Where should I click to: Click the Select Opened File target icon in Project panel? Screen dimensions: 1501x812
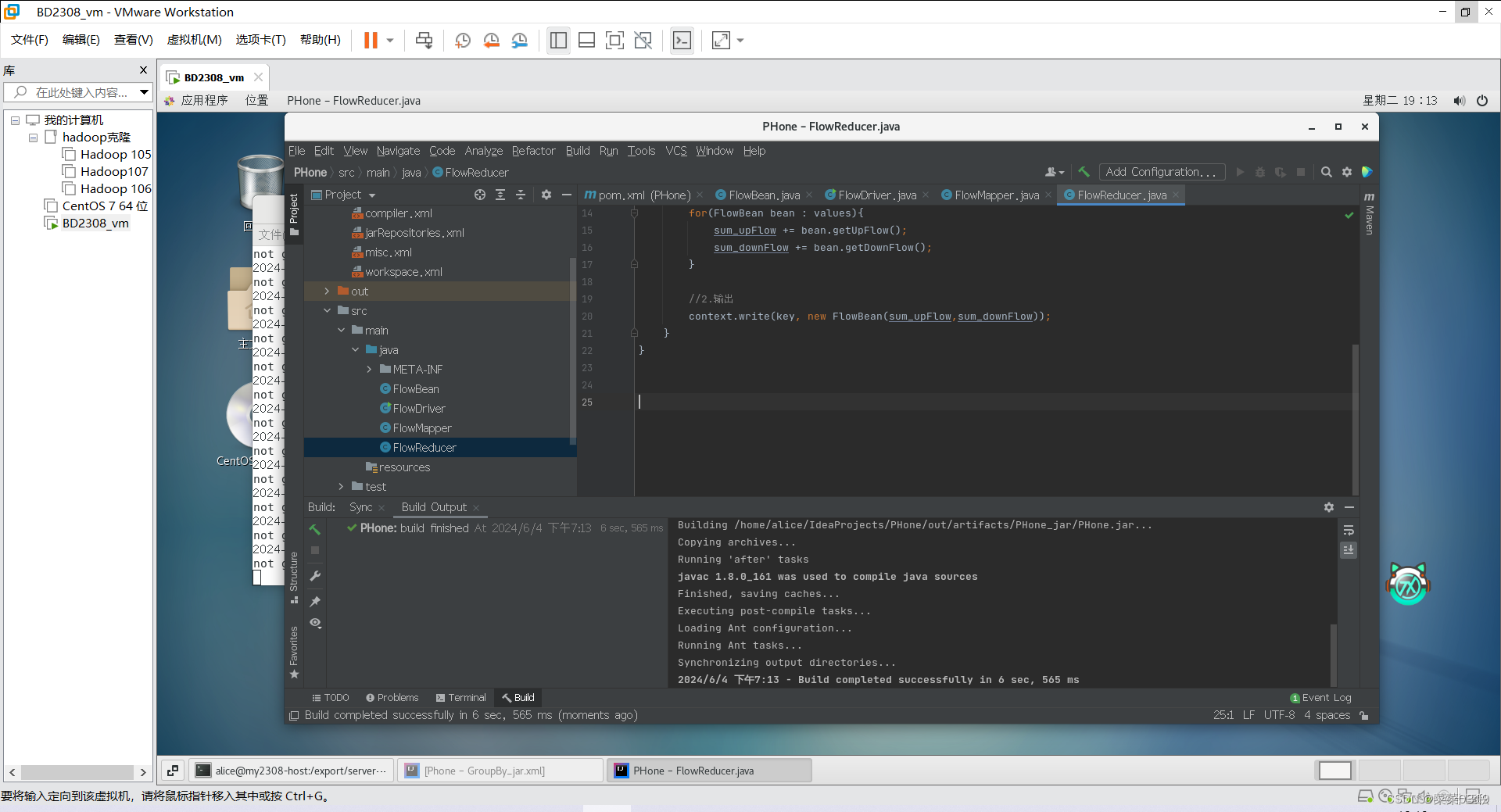(x=480, y=195)
